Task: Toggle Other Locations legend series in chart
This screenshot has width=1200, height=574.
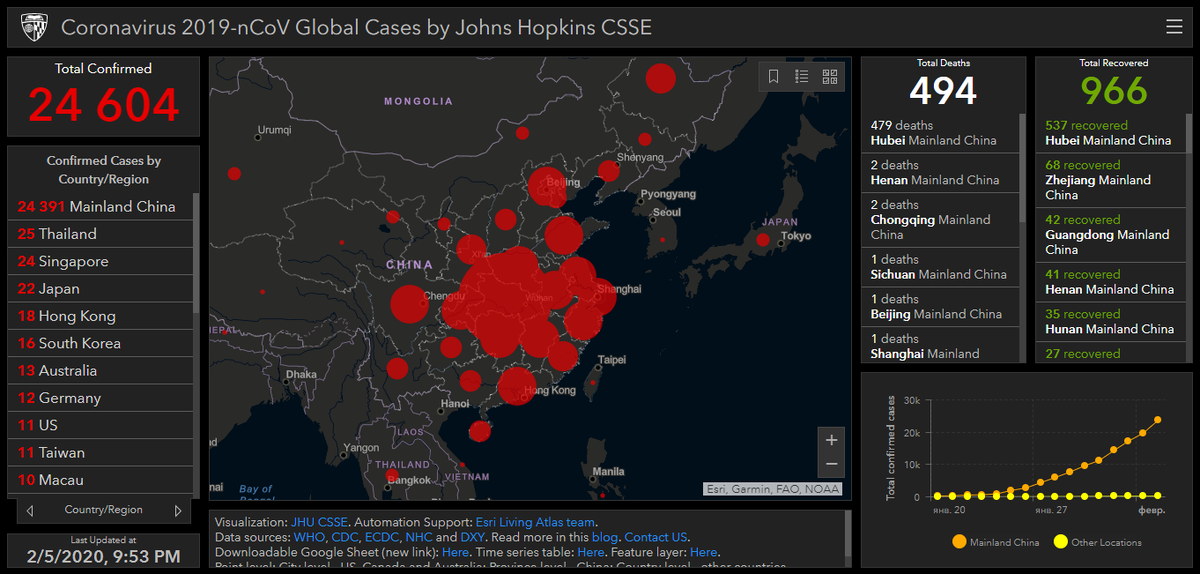Action: 1097,542
